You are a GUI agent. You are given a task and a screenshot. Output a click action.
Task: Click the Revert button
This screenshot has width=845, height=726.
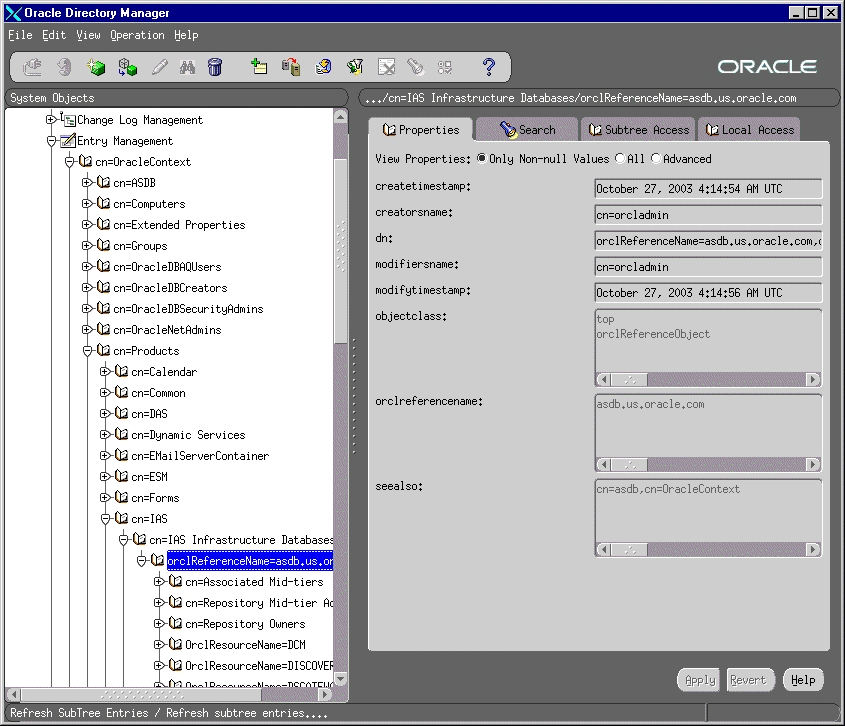[x=749, y=680]
